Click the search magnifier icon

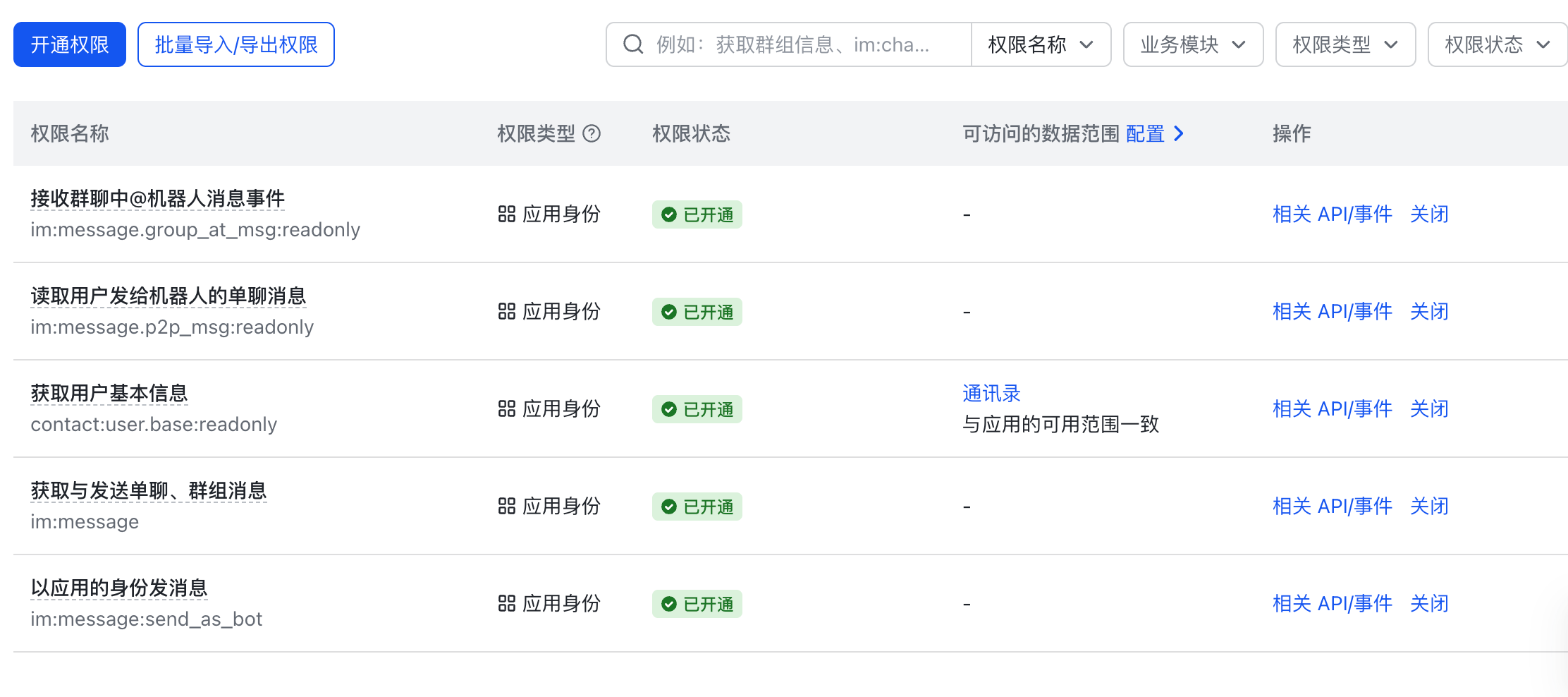(x=633, y=44)
